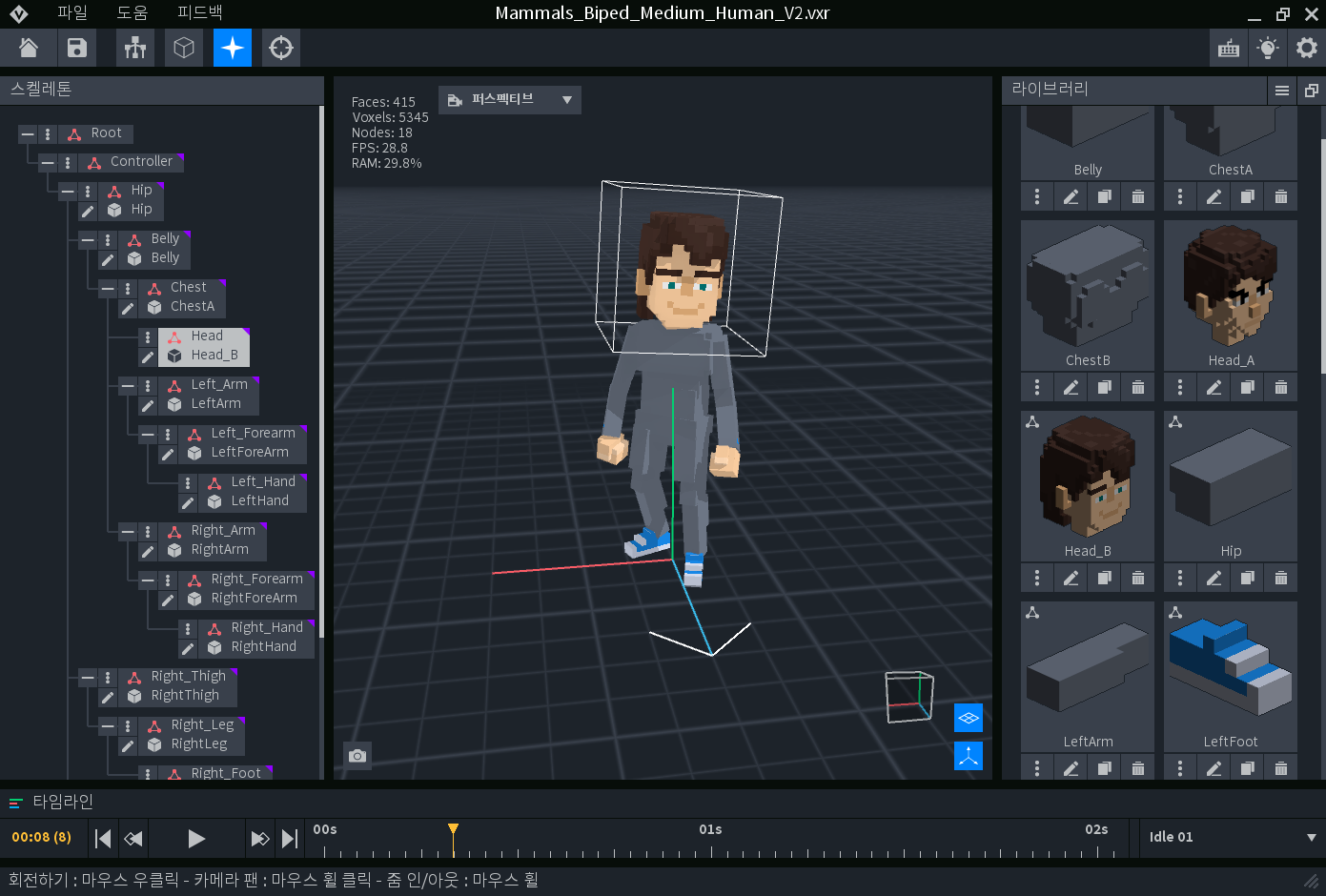The width and height of the screenshot is (1326, 896).
Task: Edit the Head_B node model pencil
Action: (x=148, y=356)
